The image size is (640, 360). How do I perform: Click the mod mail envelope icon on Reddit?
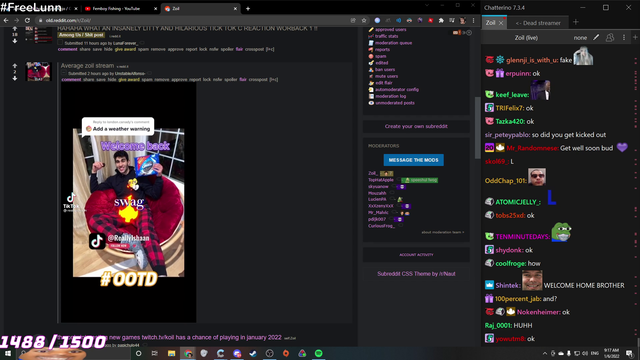tap(456, 33)
